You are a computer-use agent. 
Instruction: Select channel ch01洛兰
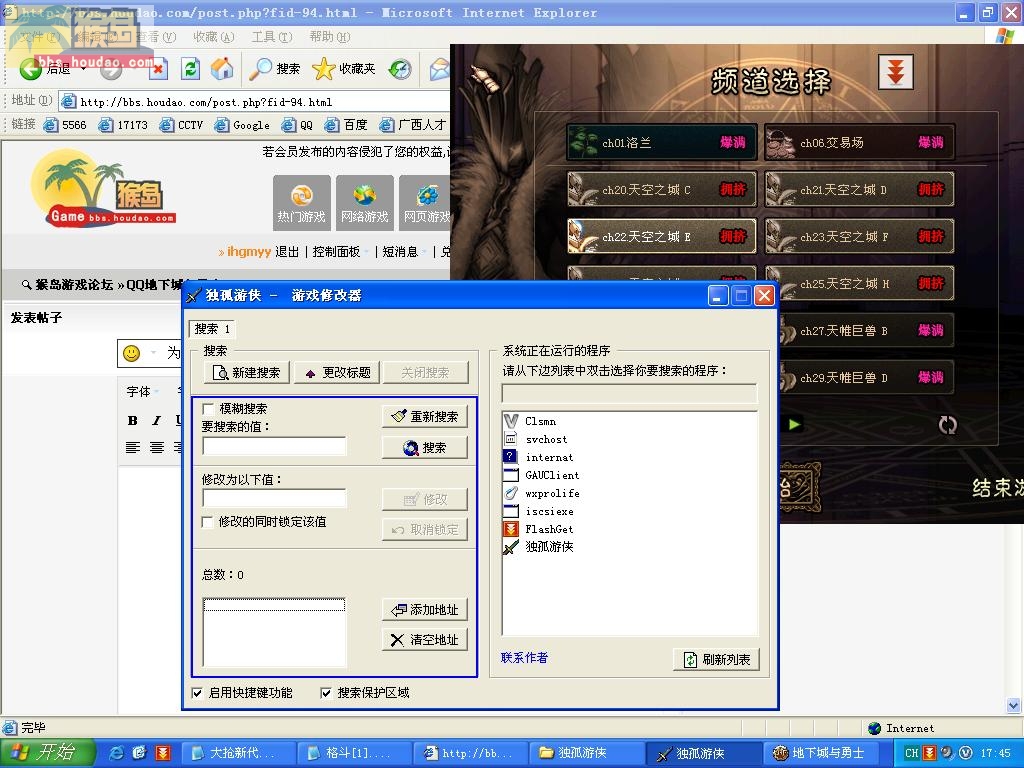pyautogui.click(x=662, y=142)
